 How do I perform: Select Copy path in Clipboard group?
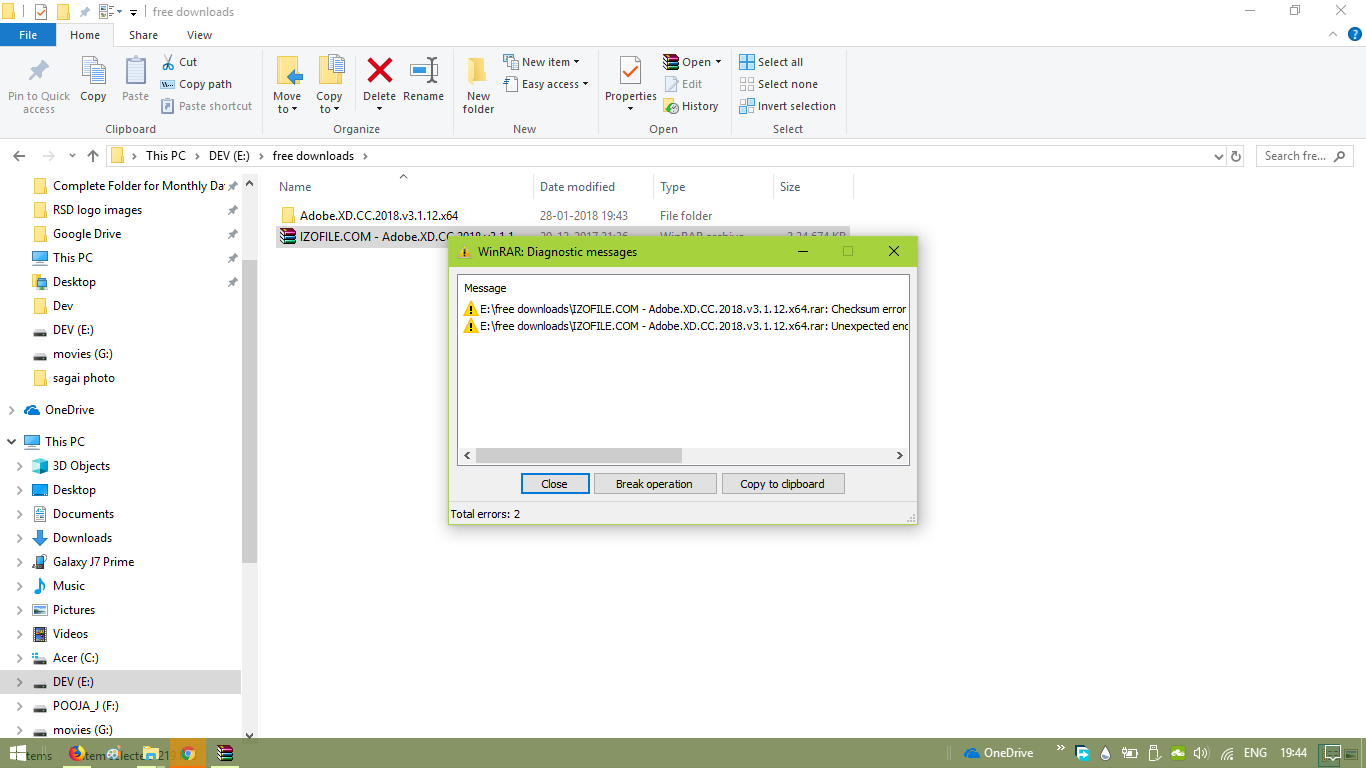pos(197,84)
